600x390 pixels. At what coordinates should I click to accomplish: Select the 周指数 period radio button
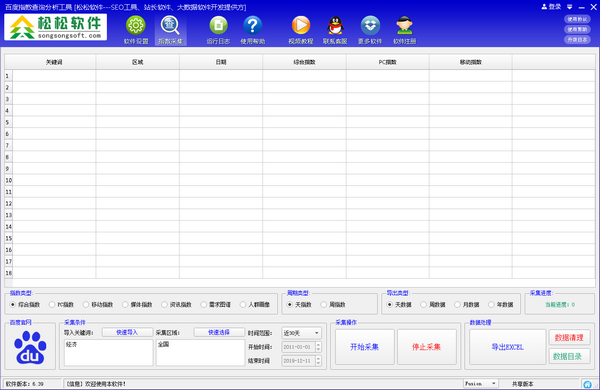(324, 305)
